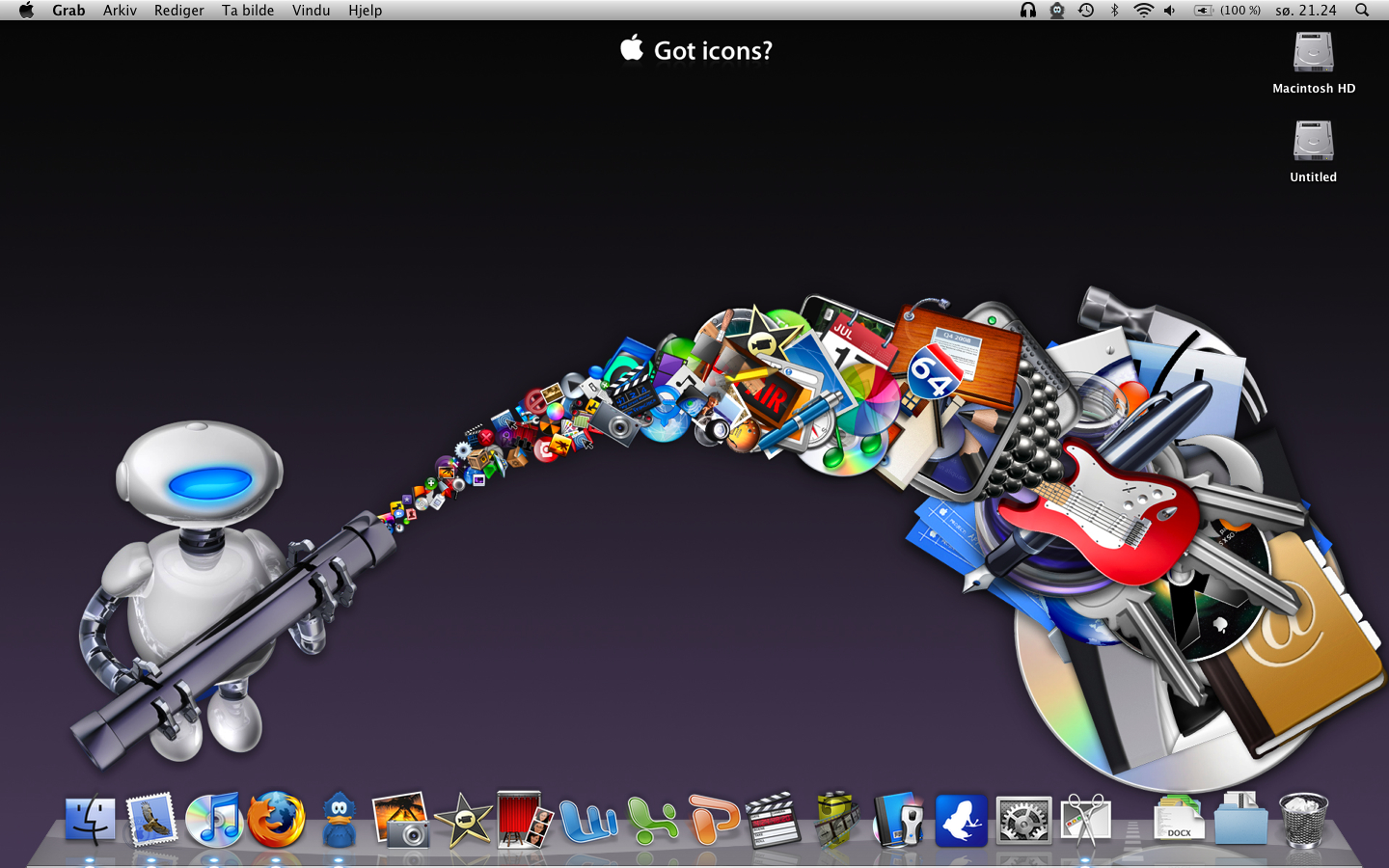Open the Vindu menu
This screenshot has width=1389, height=868.
311,10
